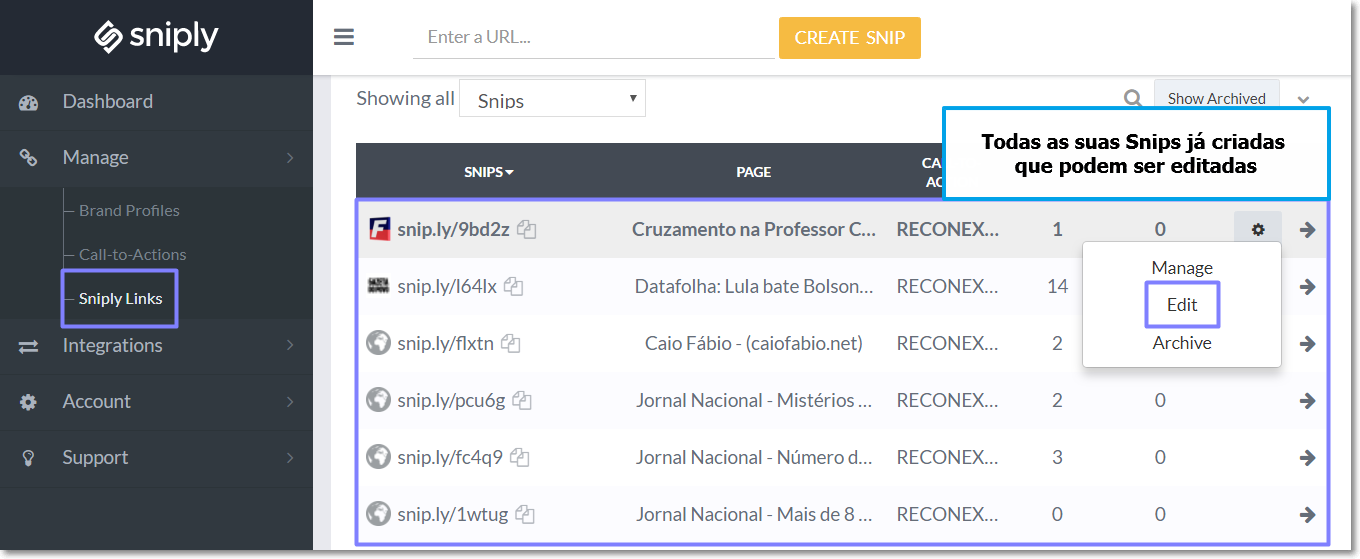Click the favicon of snip.ly/9bd2z
The height and width of the screenshot is (559, 1360).
378,229
